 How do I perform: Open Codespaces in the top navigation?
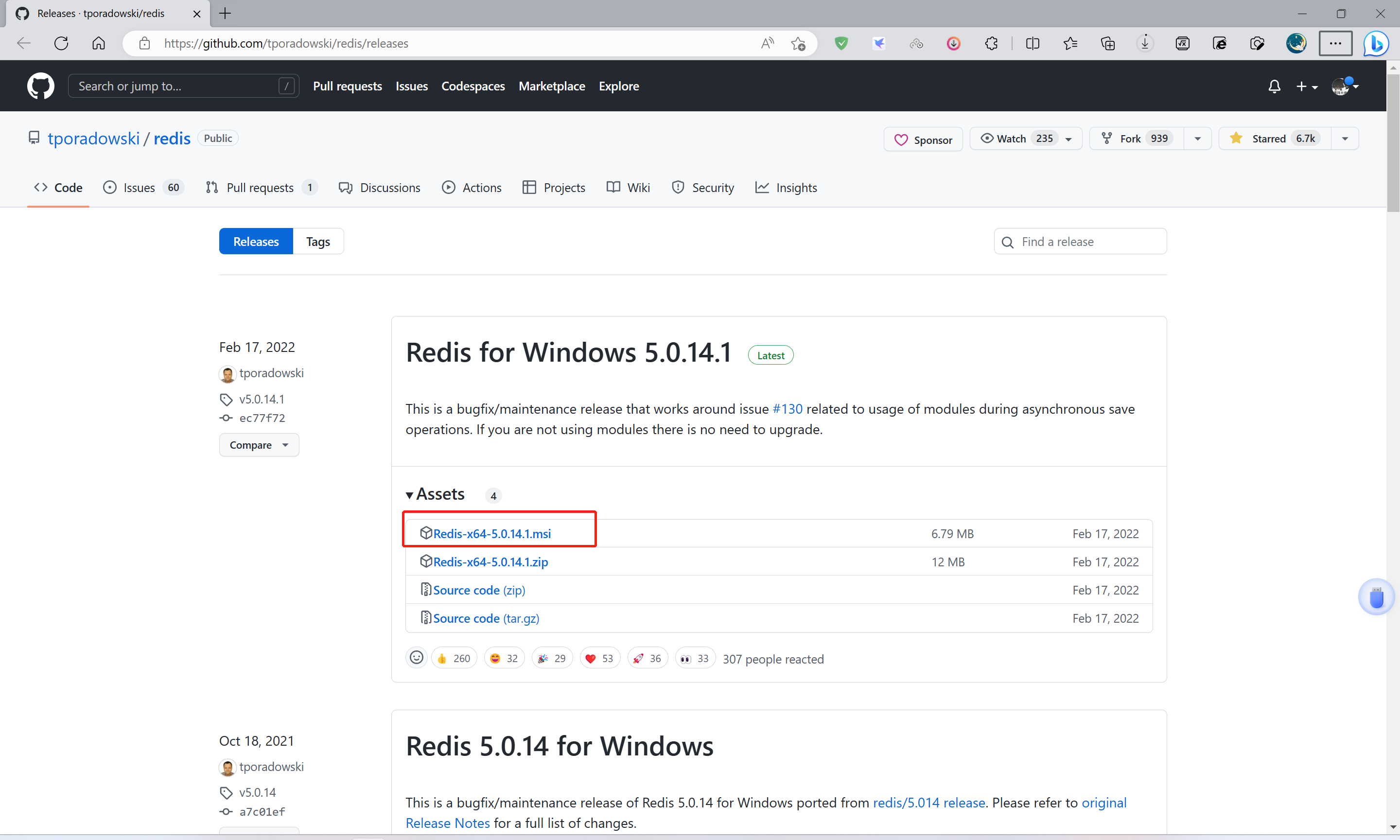pyautogui.click(x=473, y=86)
